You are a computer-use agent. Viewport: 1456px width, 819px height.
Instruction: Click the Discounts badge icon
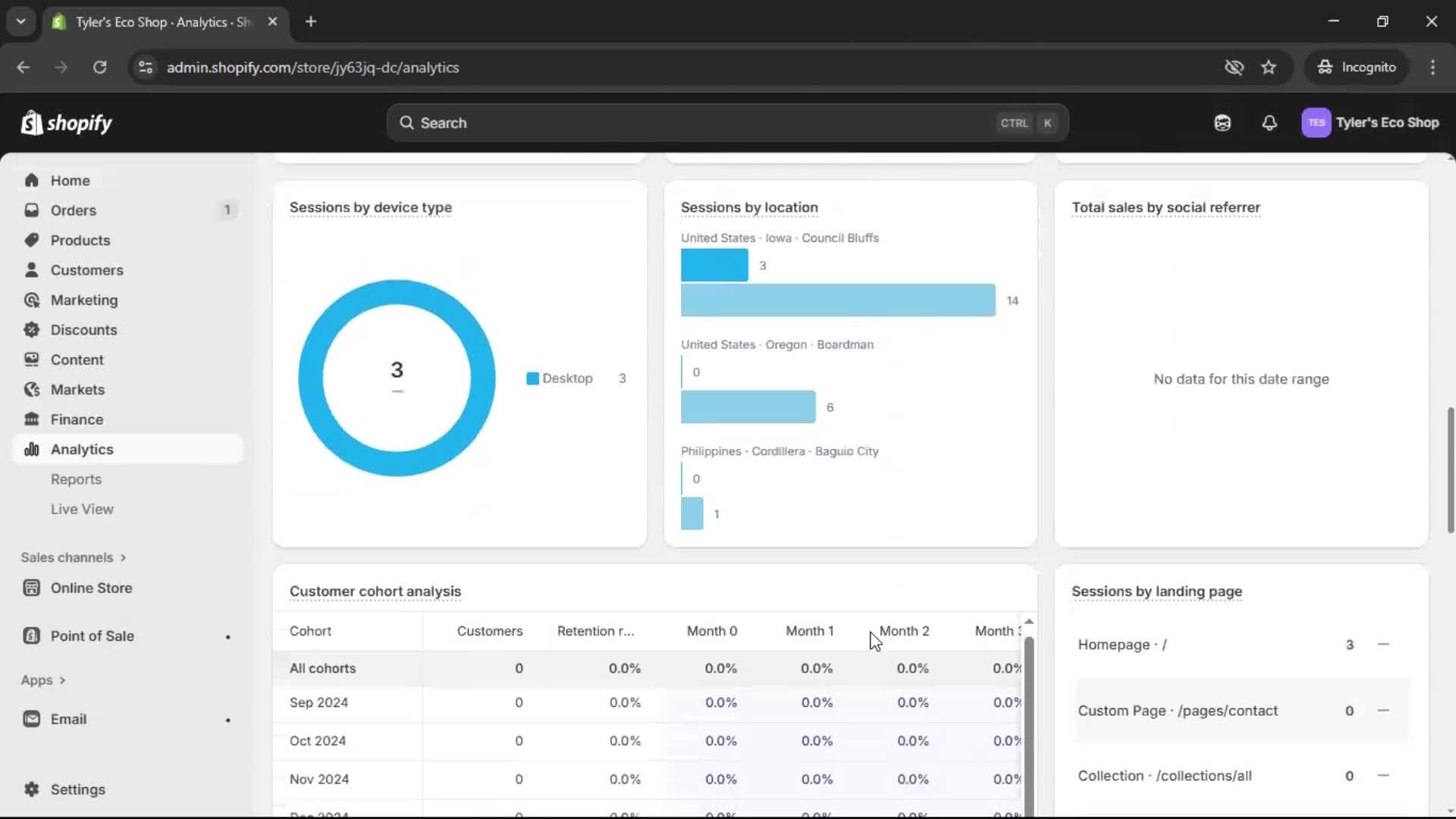[31, 330]
